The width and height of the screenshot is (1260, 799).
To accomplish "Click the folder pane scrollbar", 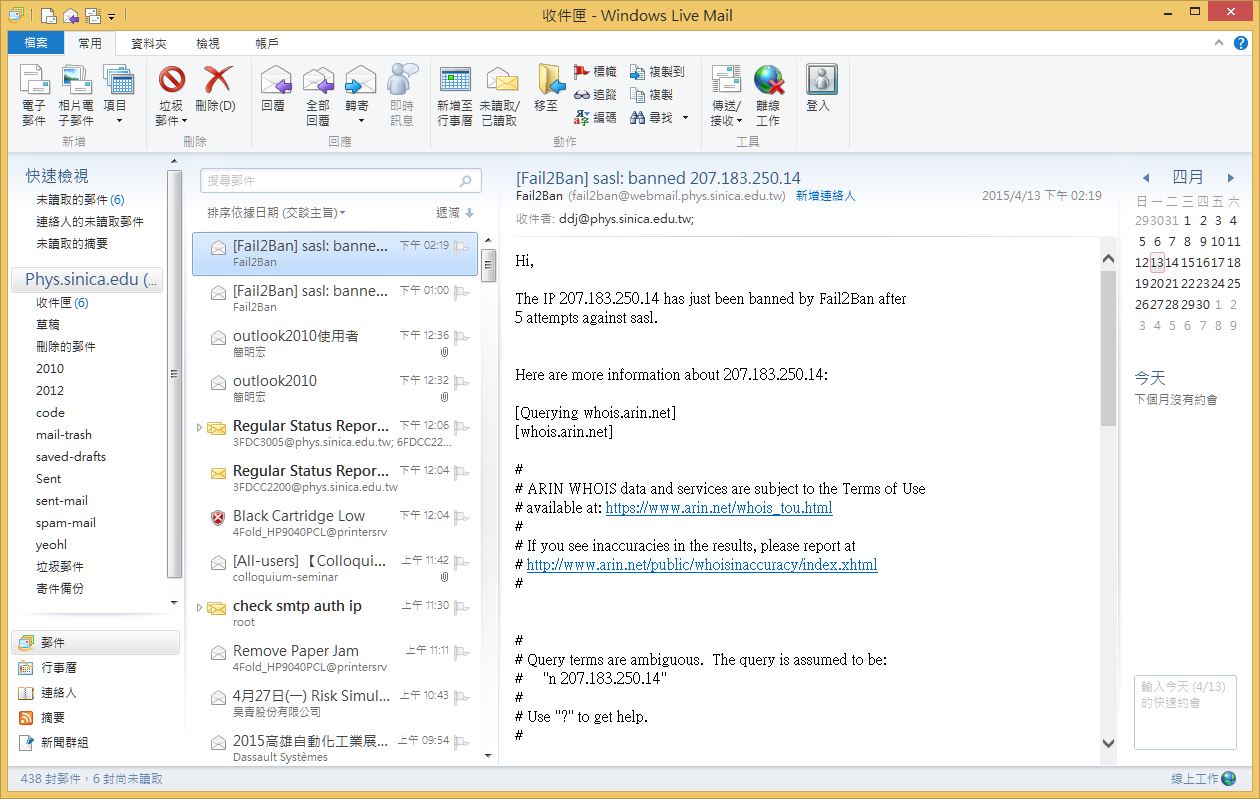I will pyautogui.click(x=174, y=374).
